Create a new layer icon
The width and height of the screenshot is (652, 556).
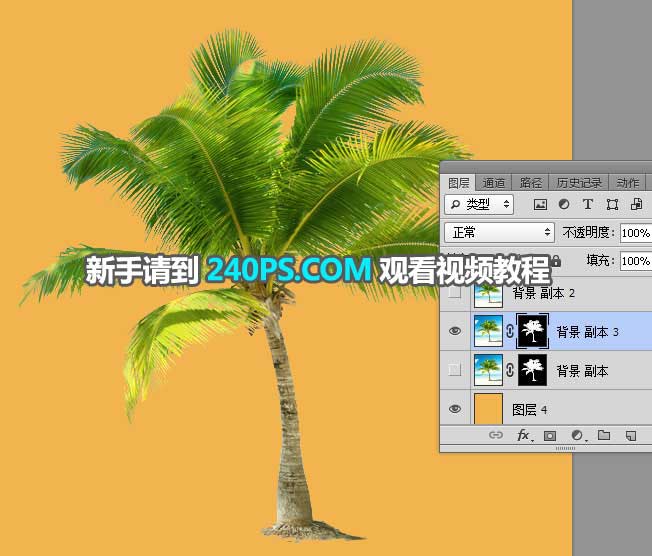pyautogui.click(x=631, y=435)
